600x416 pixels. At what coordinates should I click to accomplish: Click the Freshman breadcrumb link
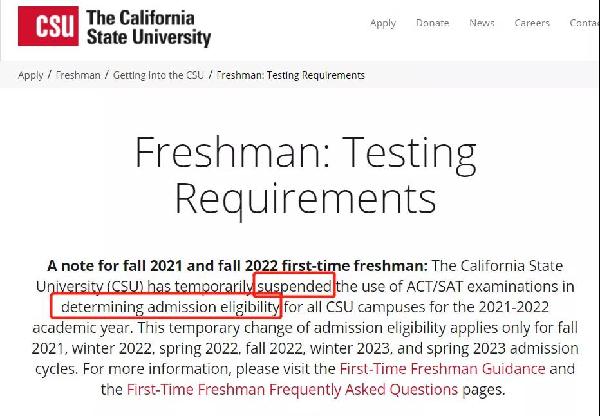click(x=78, y=75)
